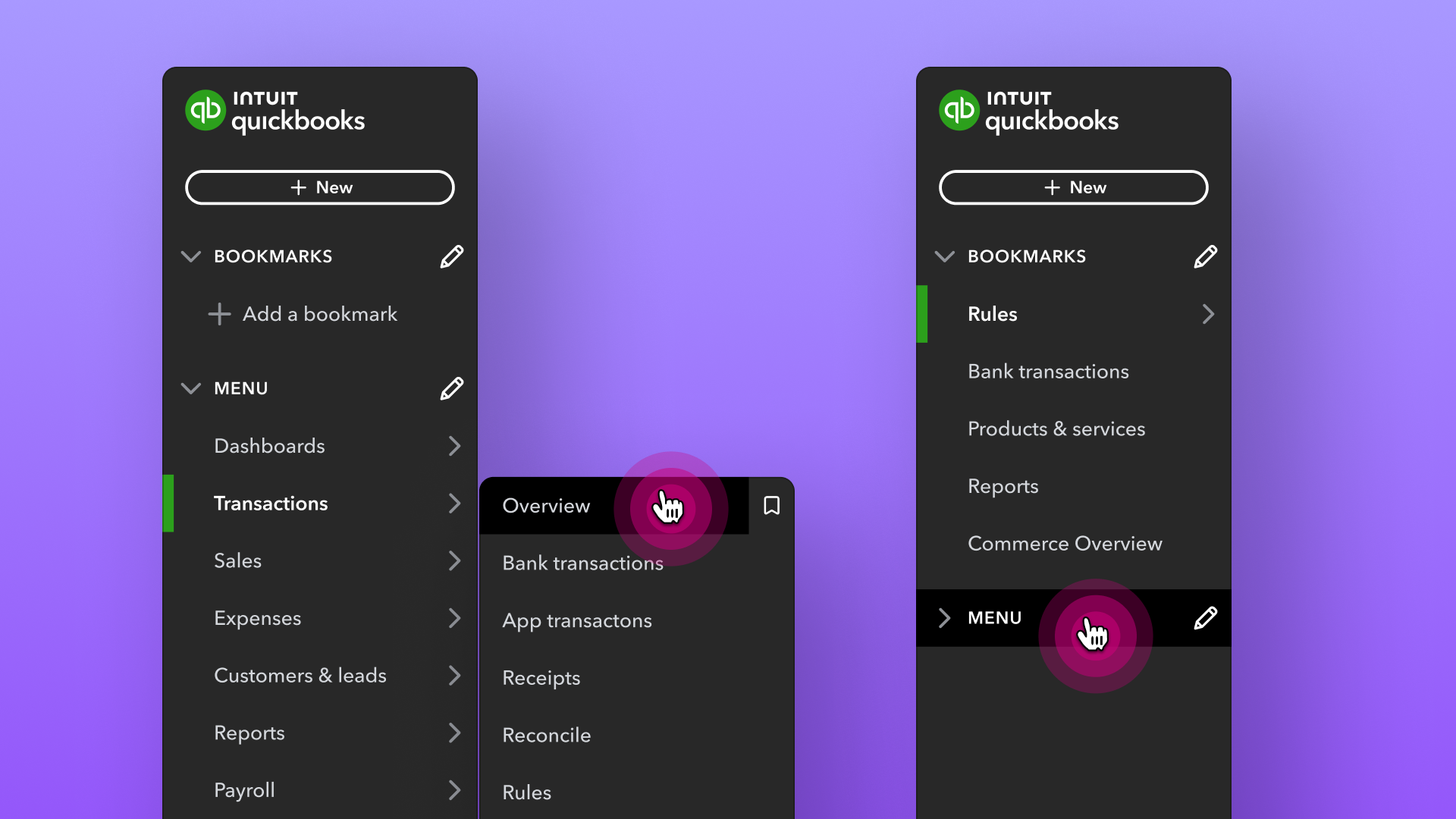Toggle the bookmark icon next to Overview
The width and height of the screenshot is (1456, 819).
(771, 506)
